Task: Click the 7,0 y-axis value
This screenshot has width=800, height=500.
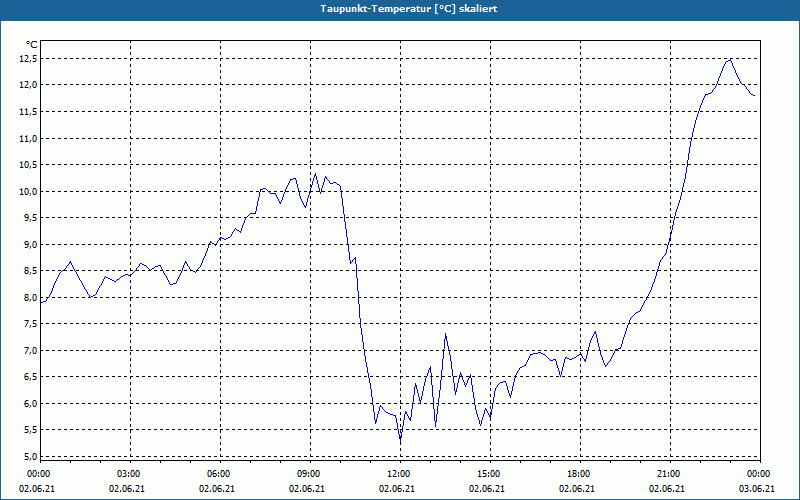Action: coord(30,351)
